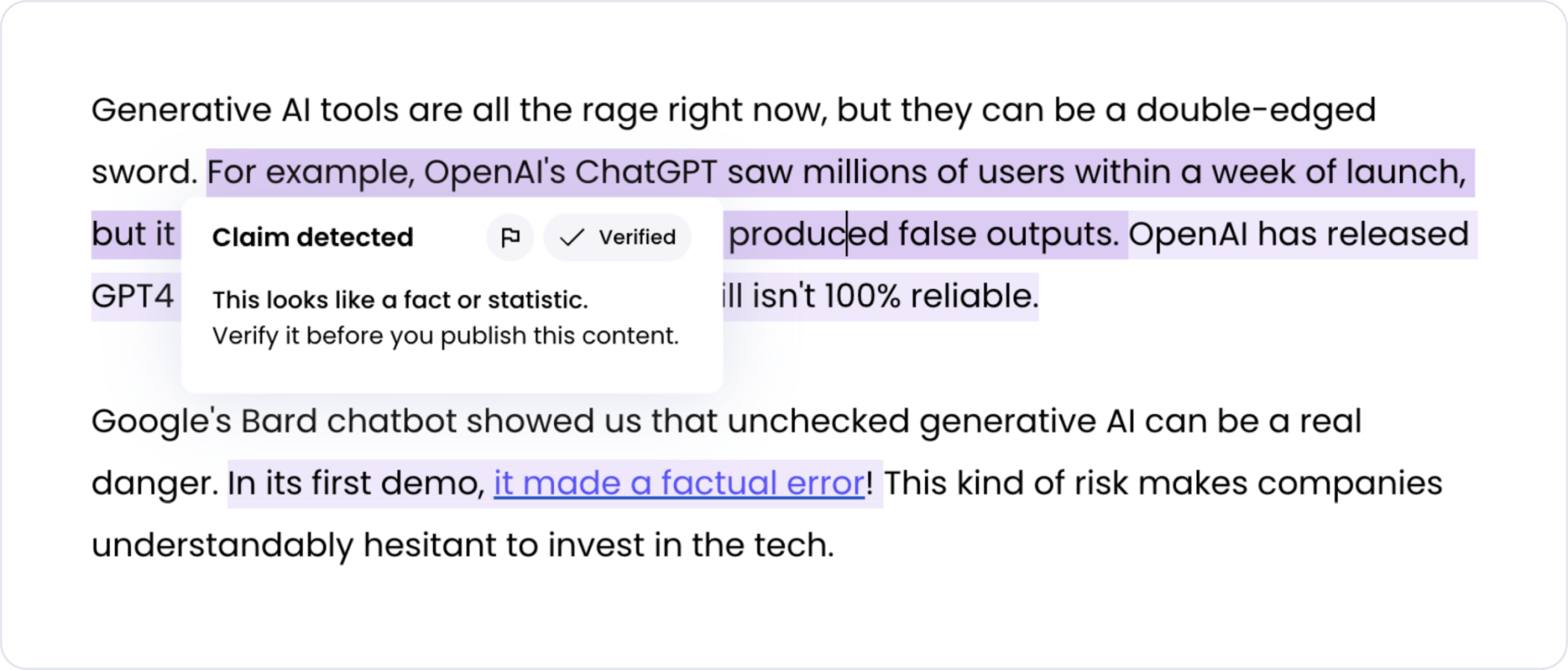Click the checkmark icon beside Verified
The width and height of the screenshot is (1568, 670).
[572, 238]
